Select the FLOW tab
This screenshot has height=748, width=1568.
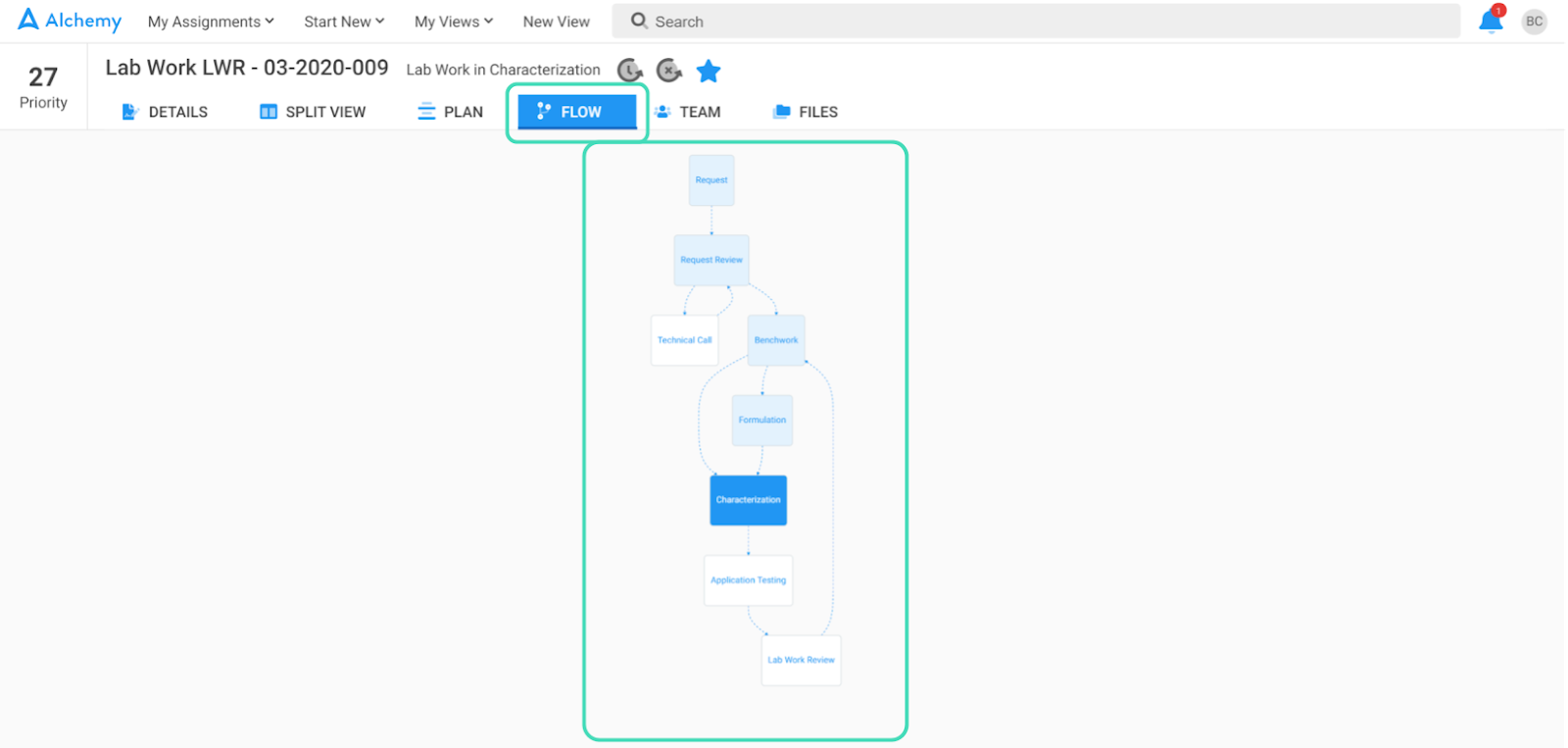[x=577, y=112]
